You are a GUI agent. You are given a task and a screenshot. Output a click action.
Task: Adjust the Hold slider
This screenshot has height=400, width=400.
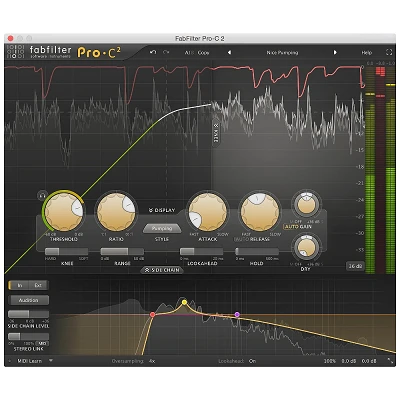tap(257, 251)
